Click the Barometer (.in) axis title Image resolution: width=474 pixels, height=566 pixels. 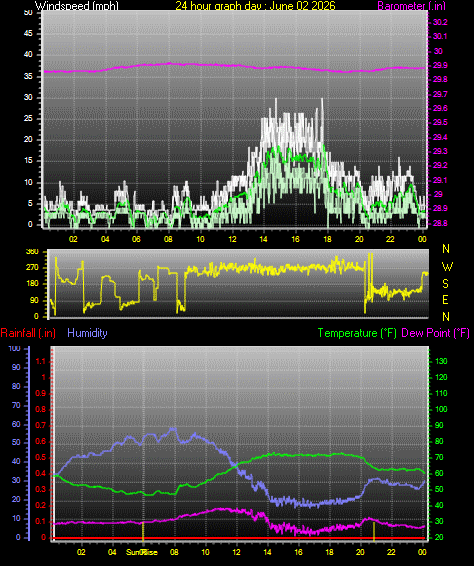(412, 5)
